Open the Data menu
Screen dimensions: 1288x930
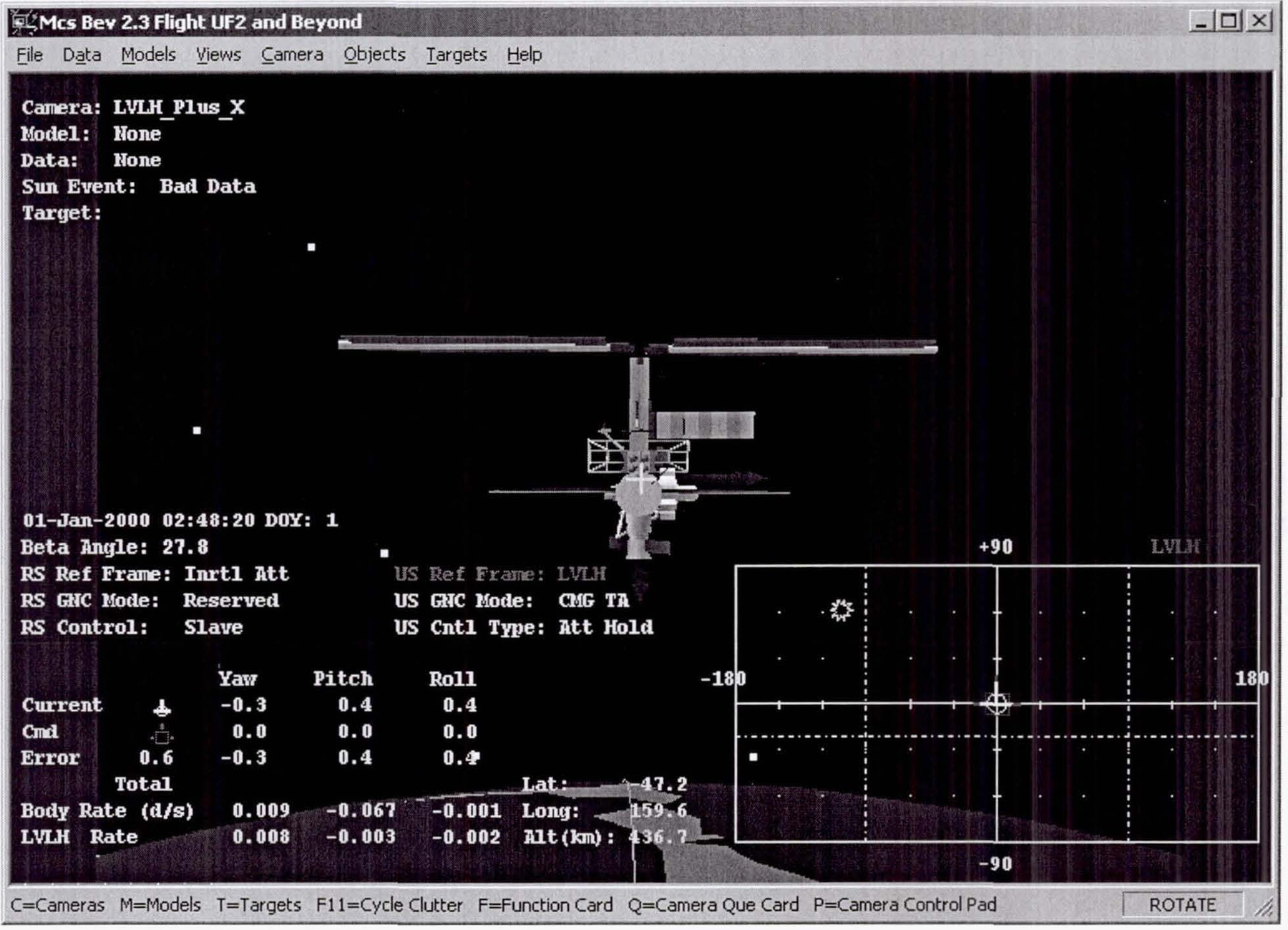pos(82,54)
